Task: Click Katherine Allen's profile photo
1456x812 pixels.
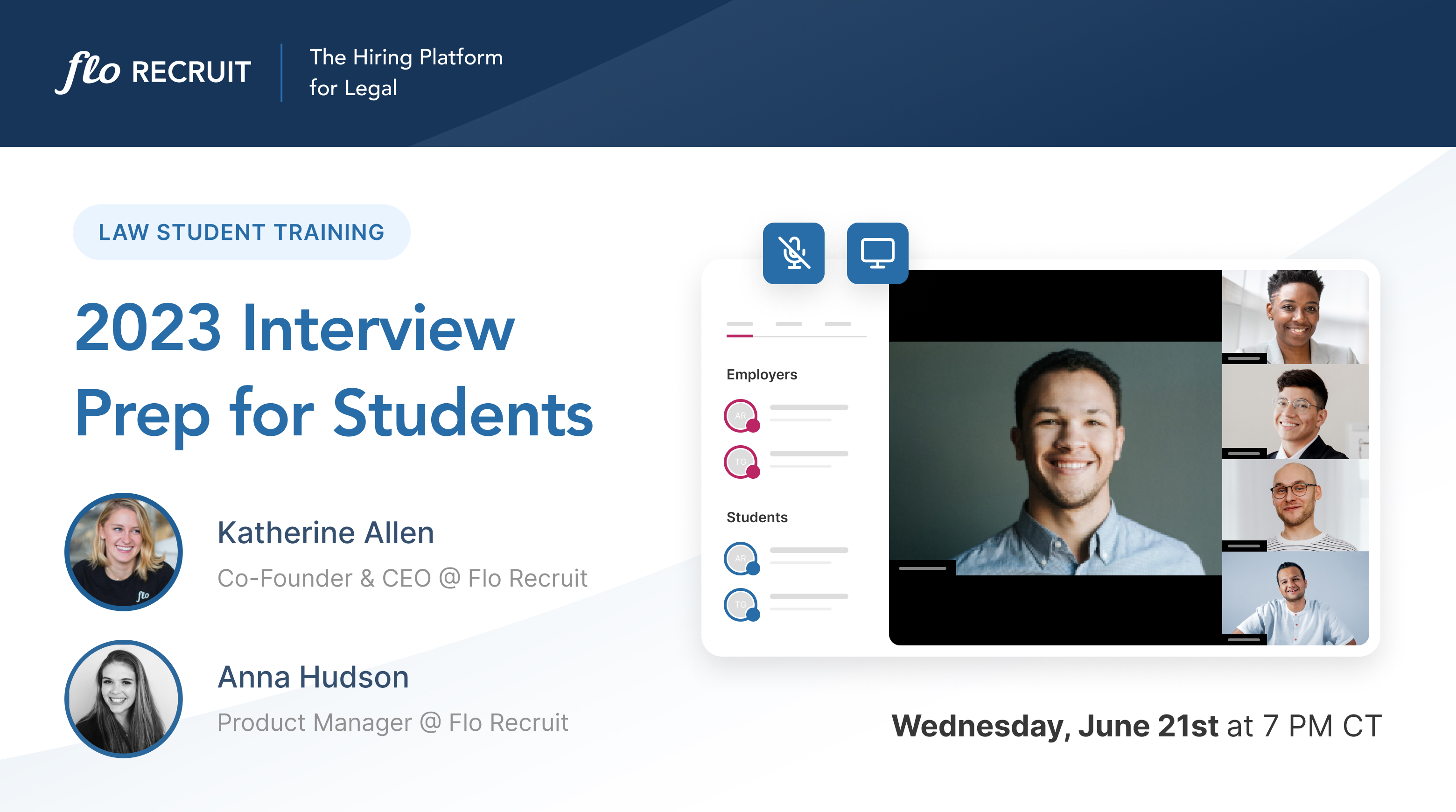Action: click(x=124, y=552)
